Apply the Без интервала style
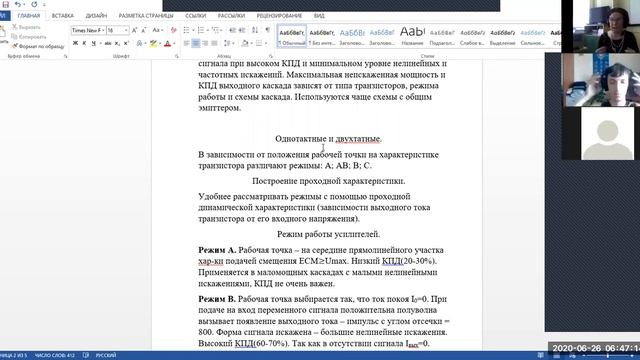 click(x=322, y=36)
